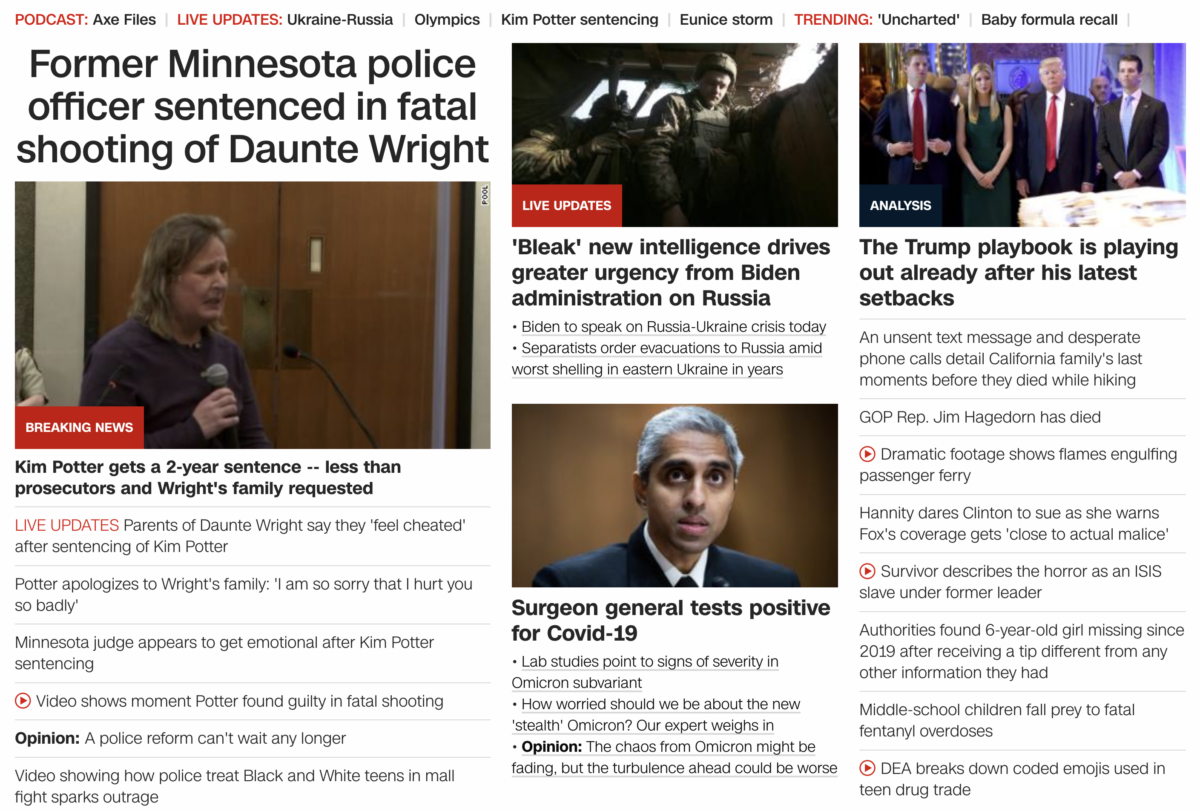
Task: Click play icon next to 'Dramatic footage shows flames'
Action: 868,454
